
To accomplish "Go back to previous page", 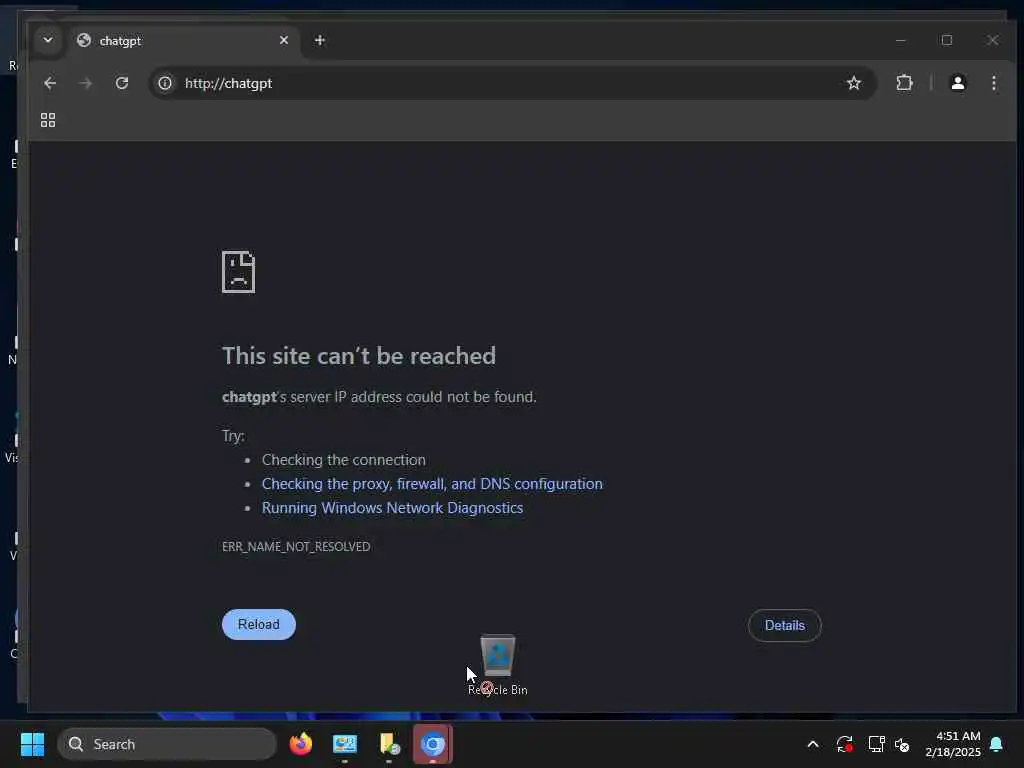I will [50, 83].
